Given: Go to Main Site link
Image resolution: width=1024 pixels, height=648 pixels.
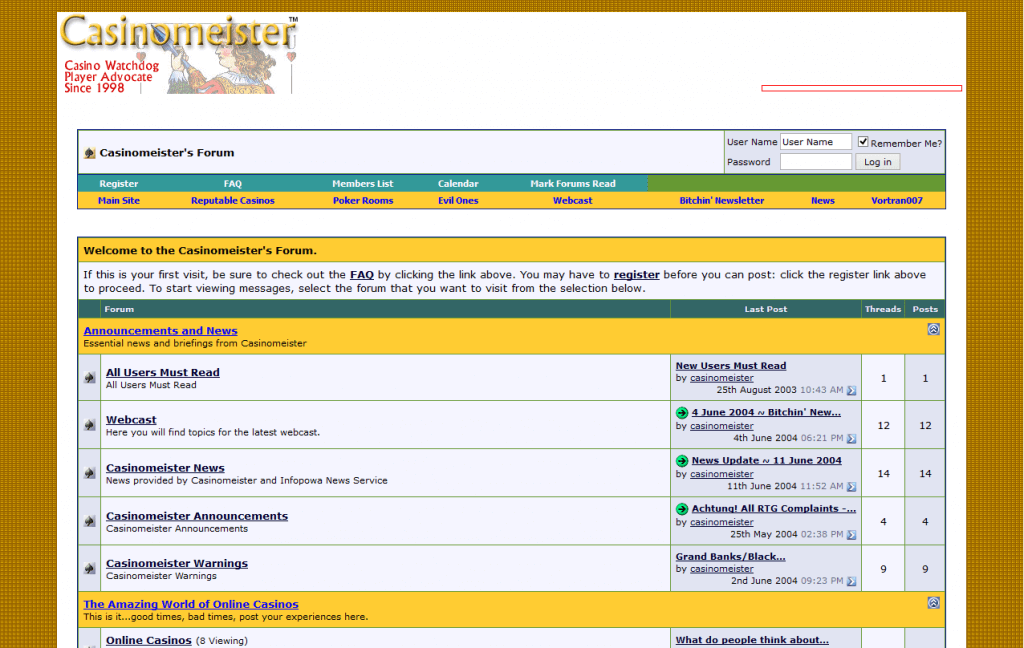Looking at the screenshot, I should (x=119, y=201).
